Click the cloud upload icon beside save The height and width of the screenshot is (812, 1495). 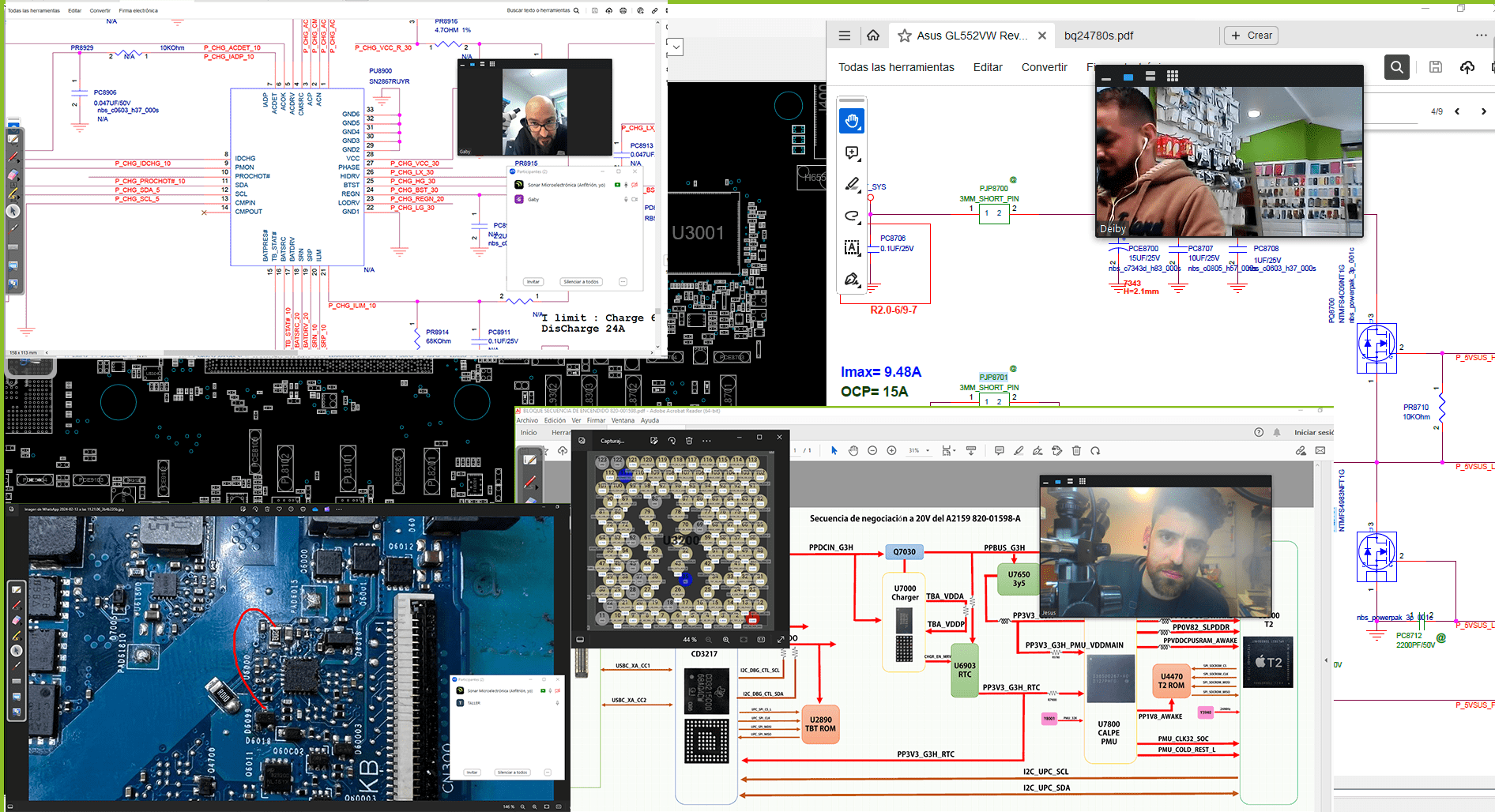coord(1467,67)
